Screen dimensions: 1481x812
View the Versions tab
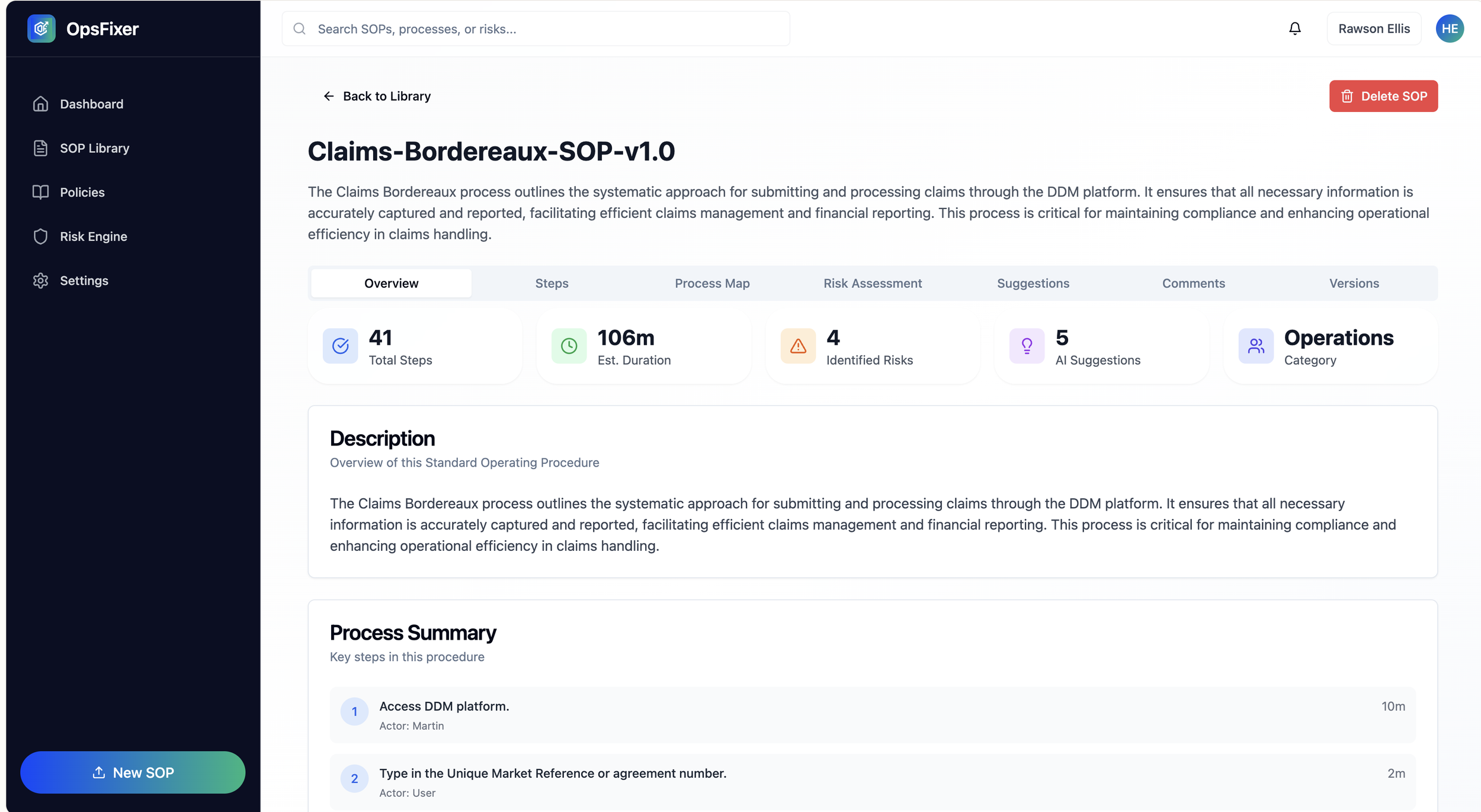pyautogui.click(x=1354, y=283)
